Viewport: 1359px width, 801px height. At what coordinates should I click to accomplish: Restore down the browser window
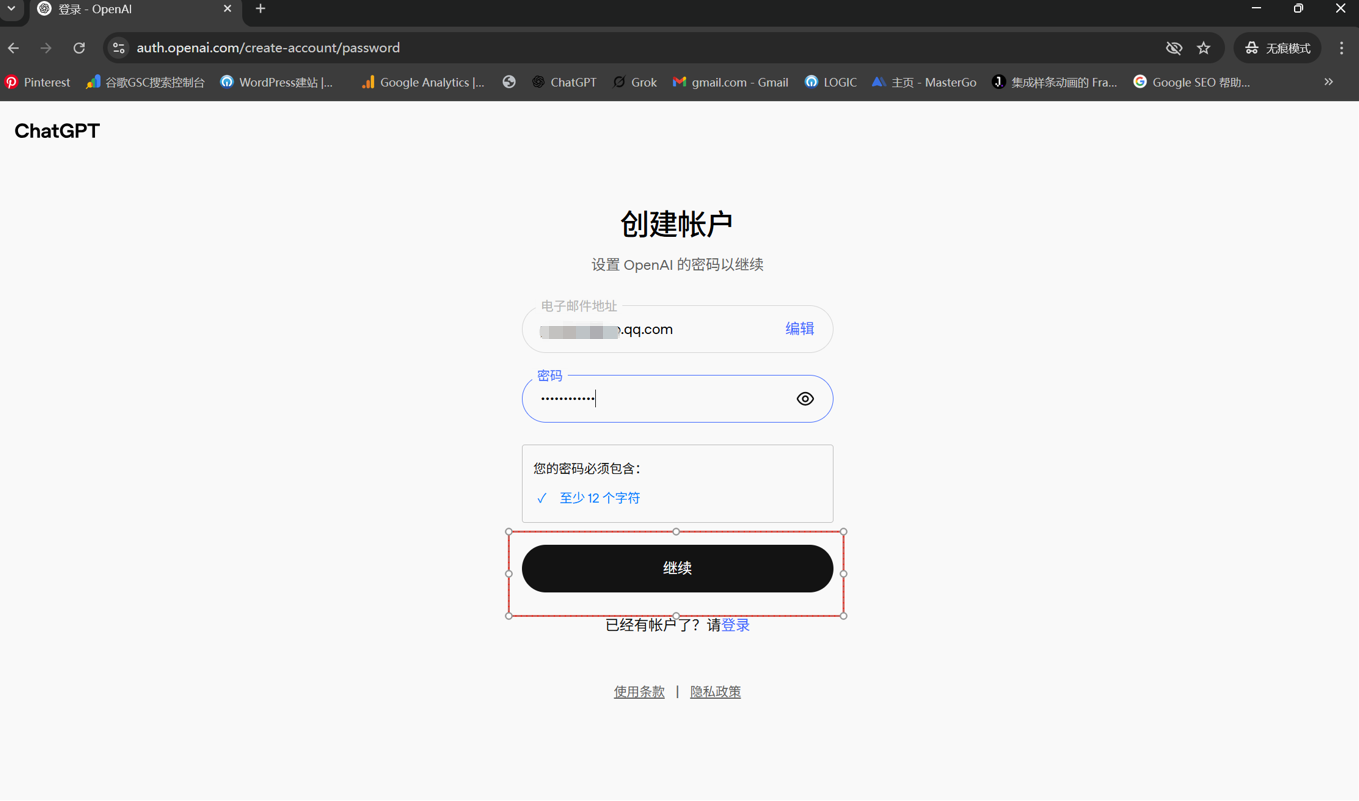(x=1298, y=9)
